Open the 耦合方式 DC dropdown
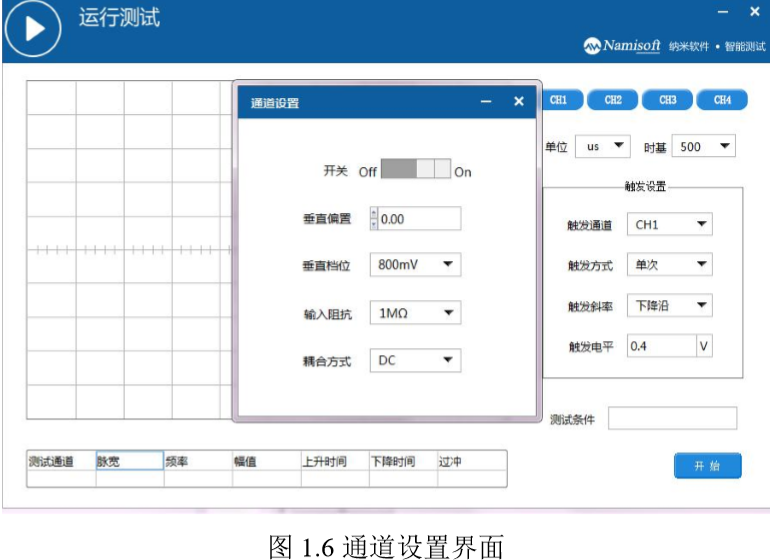The image size is (776, 560). (x=415, y=360)
